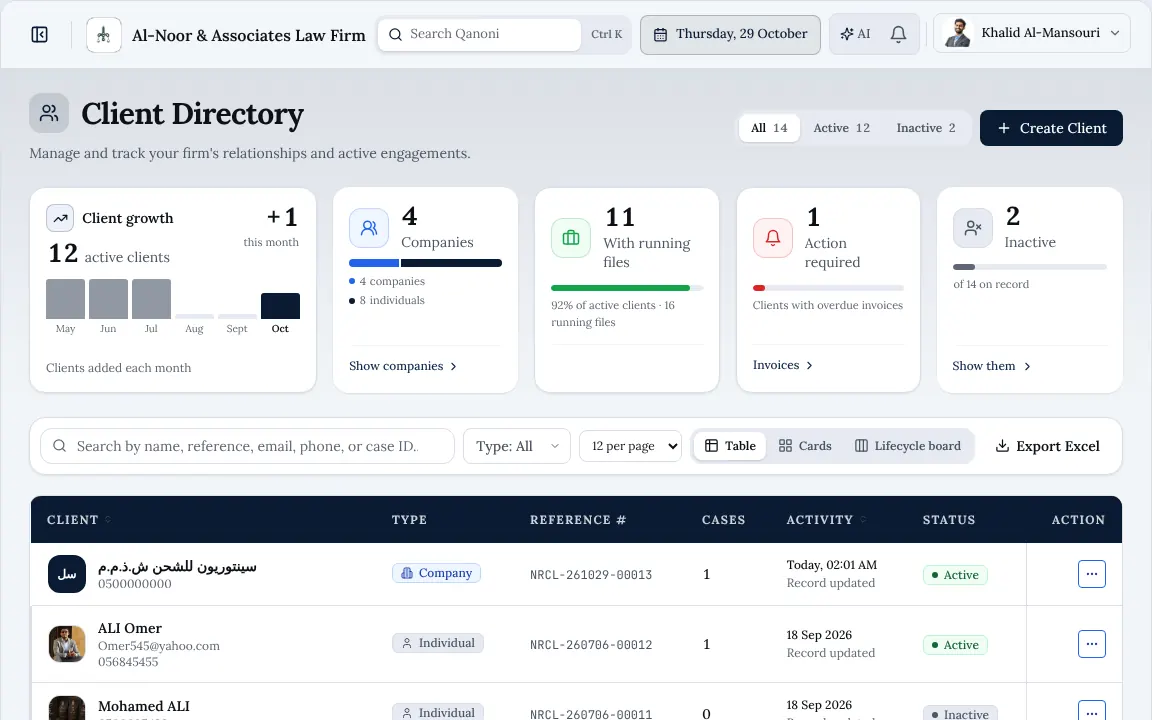Click the Inactive card progress bar
The width and height of the screenshot is (1152, 720).
(x=1030, y=267)
